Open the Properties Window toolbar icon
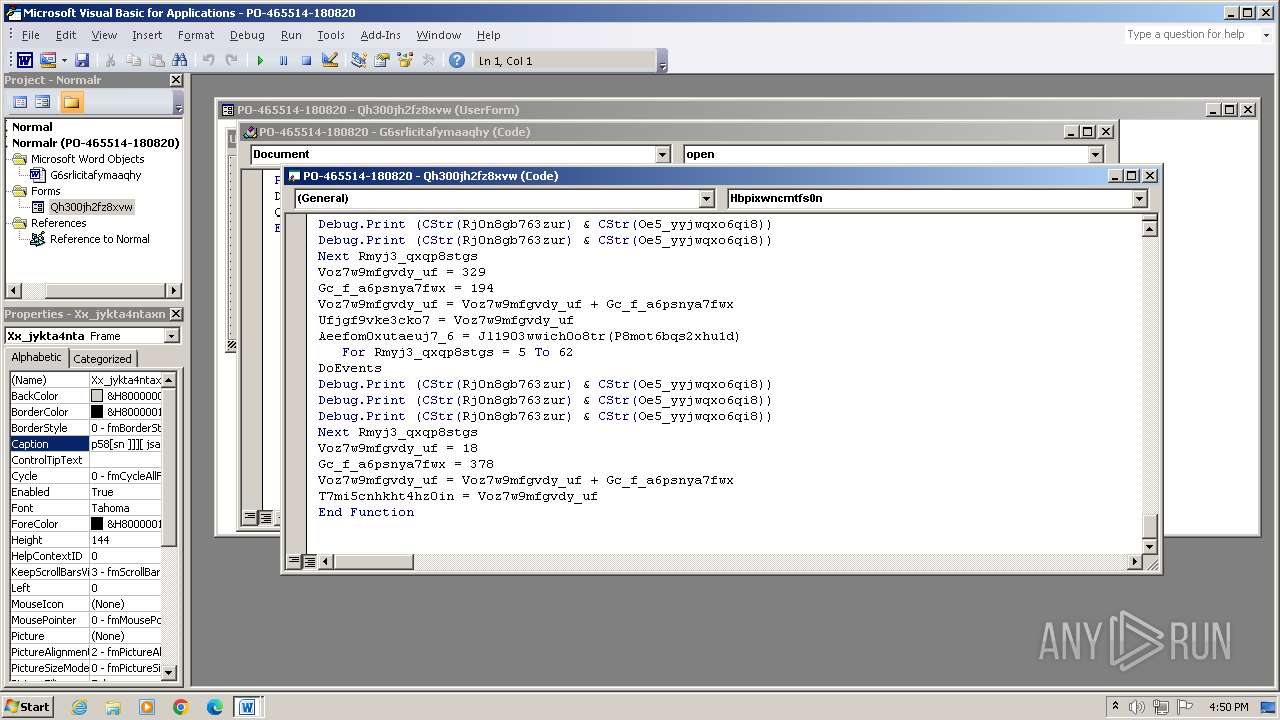The image size is (1280, 720). coord(381,61)
